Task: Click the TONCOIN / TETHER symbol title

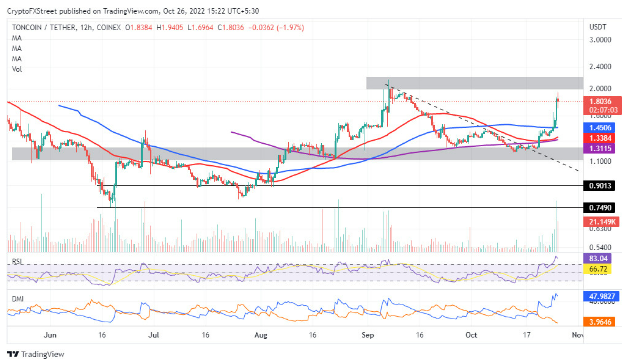Action: pos(43,28)
